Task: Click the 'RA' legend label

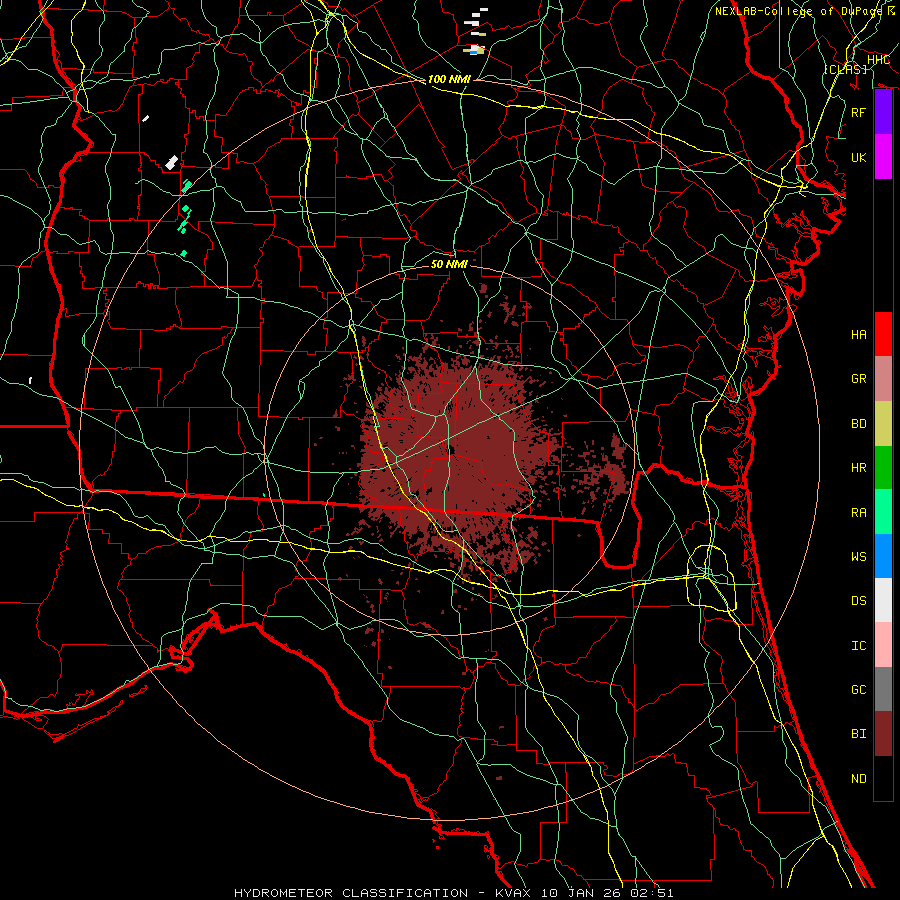Action: coord(858,512)
